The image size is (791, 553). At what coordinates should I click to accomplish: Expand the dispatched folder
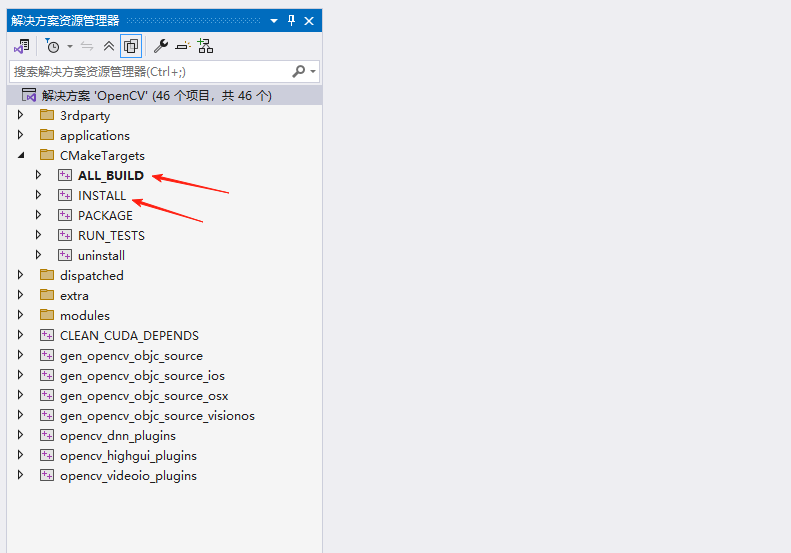pyautogui.click(x=20, y=275)
